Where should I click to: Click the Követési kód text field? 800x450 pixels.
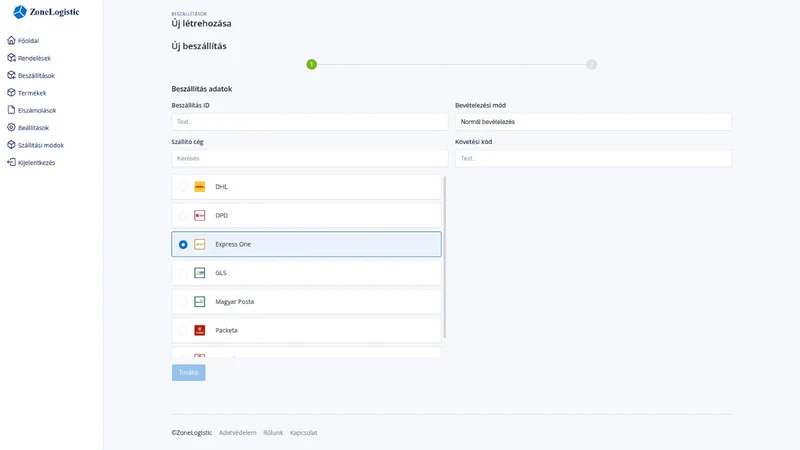pos(593,159)
